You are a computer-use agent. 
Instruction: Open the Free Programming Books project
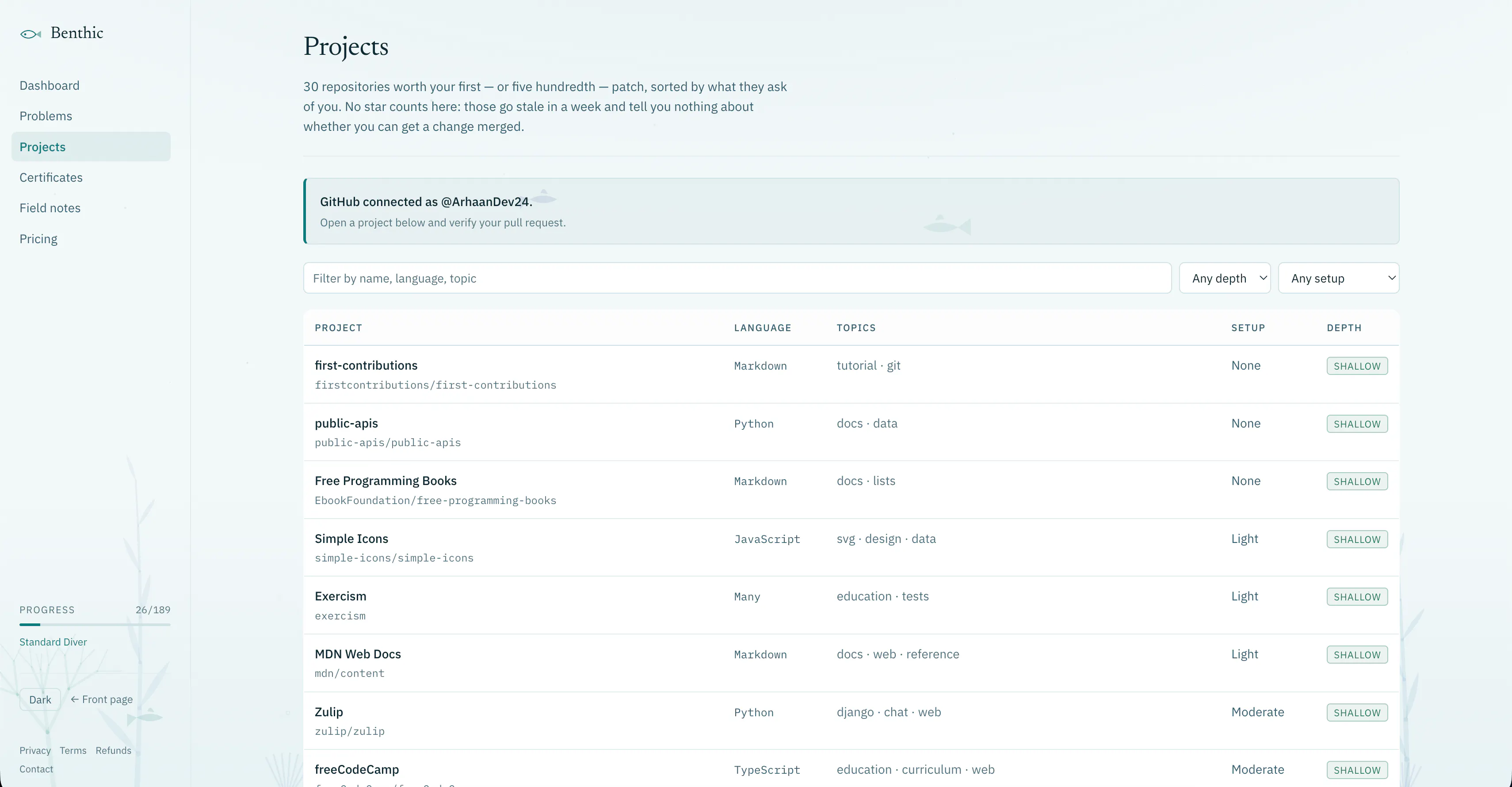[386, 481]
